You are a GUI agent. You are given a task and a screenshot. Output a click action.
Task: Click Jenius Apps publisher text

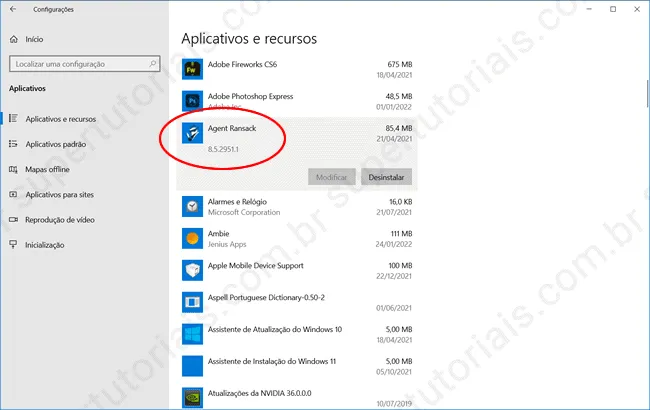[227, 244]
